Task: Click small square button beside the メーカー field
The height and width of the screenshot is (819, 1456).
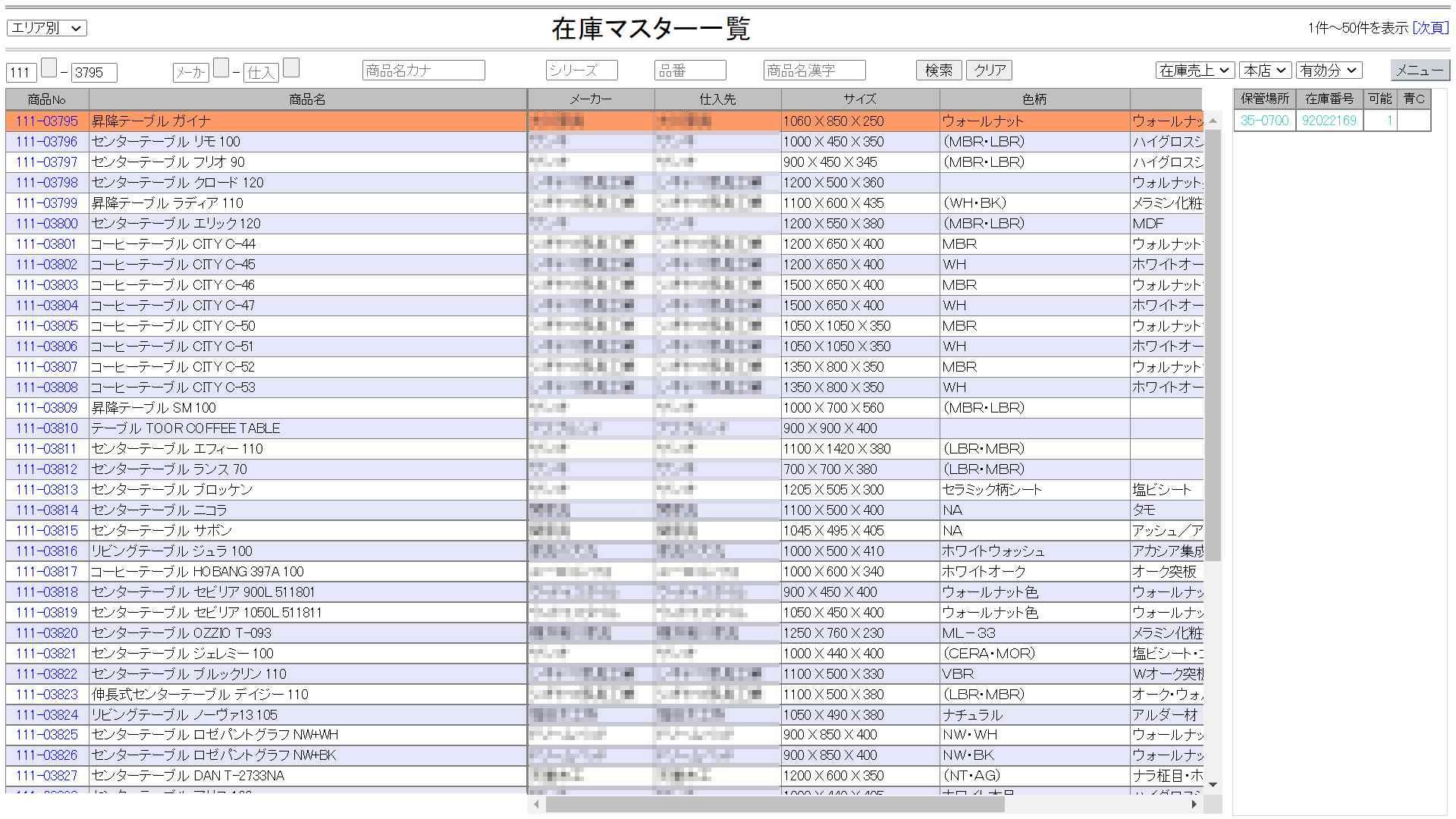Action: [x=221, y=67]
